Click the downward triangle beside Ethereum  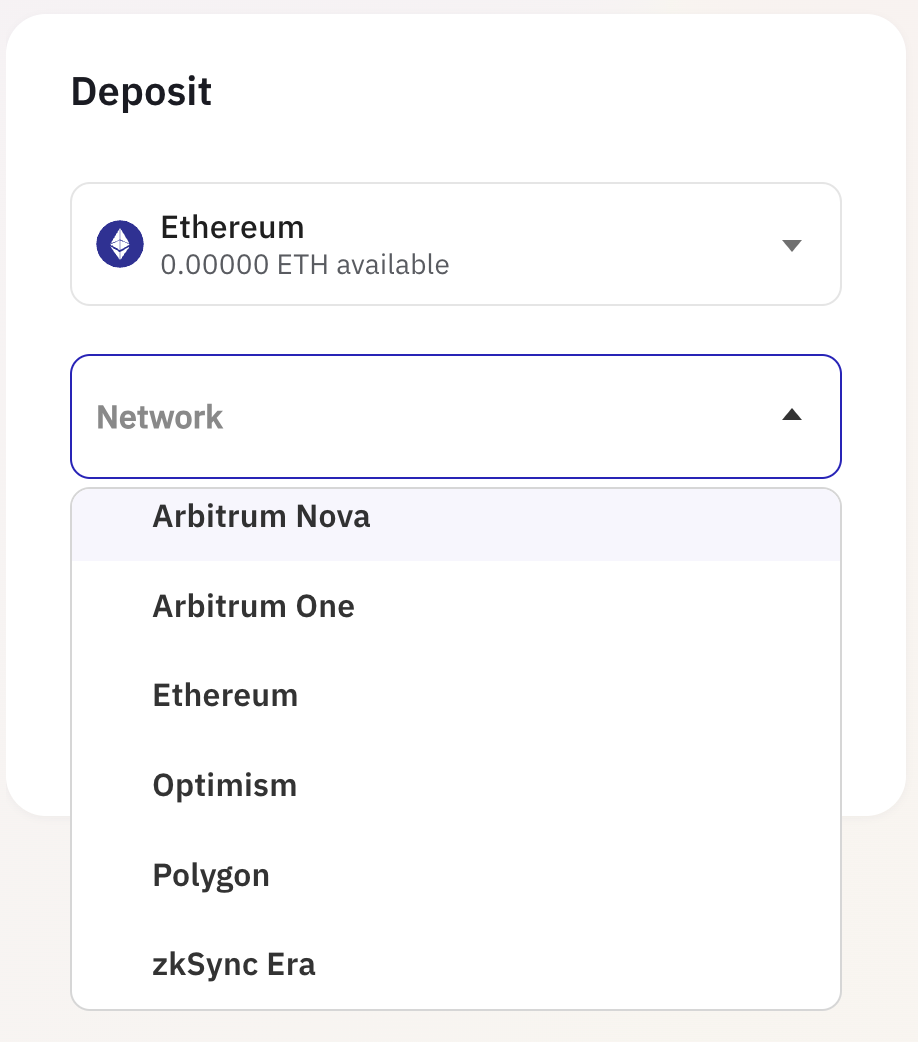point(792,243)
